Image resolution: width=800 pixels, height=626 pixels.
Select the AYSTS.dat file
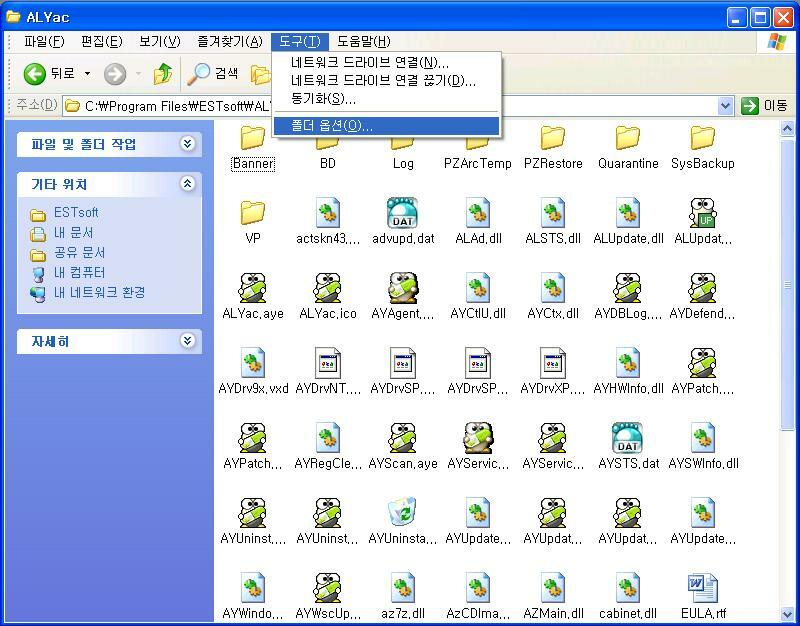627,440
